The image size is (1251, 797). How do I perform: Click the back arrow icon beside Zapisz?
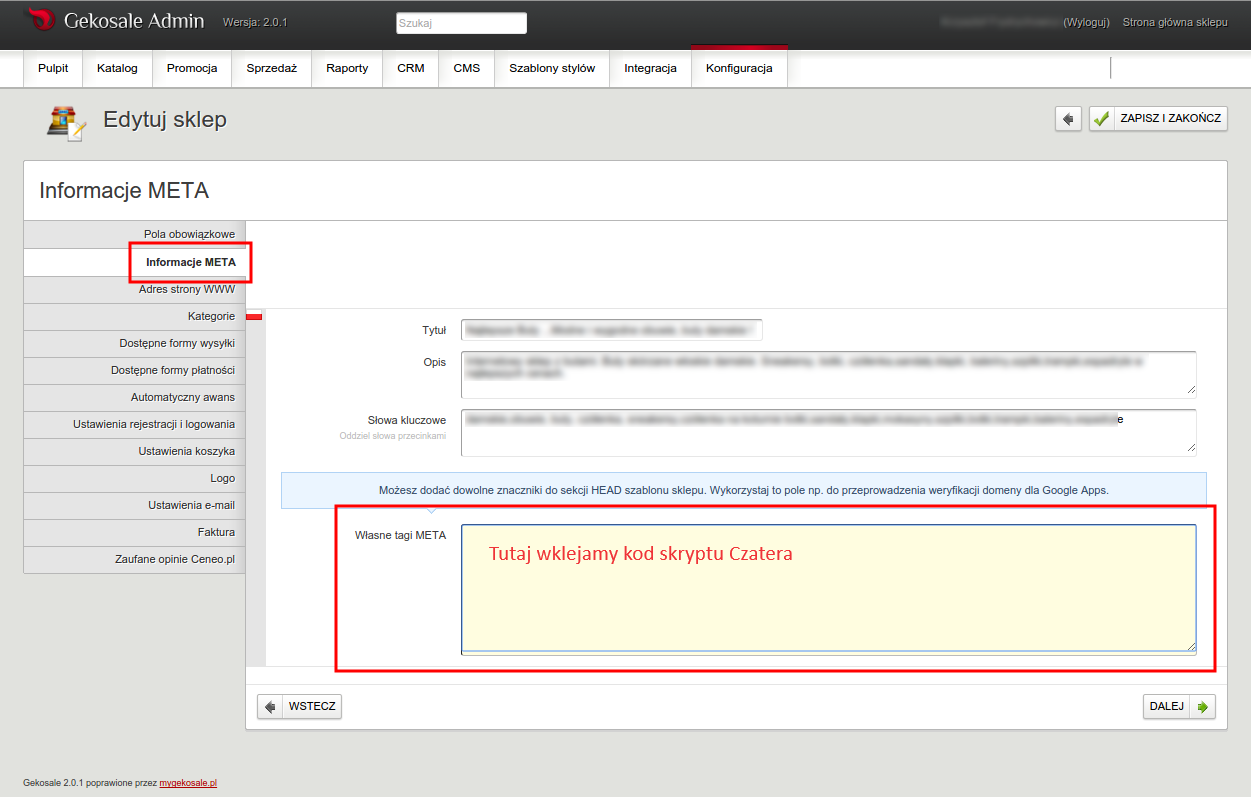(x=1068, y=119)
